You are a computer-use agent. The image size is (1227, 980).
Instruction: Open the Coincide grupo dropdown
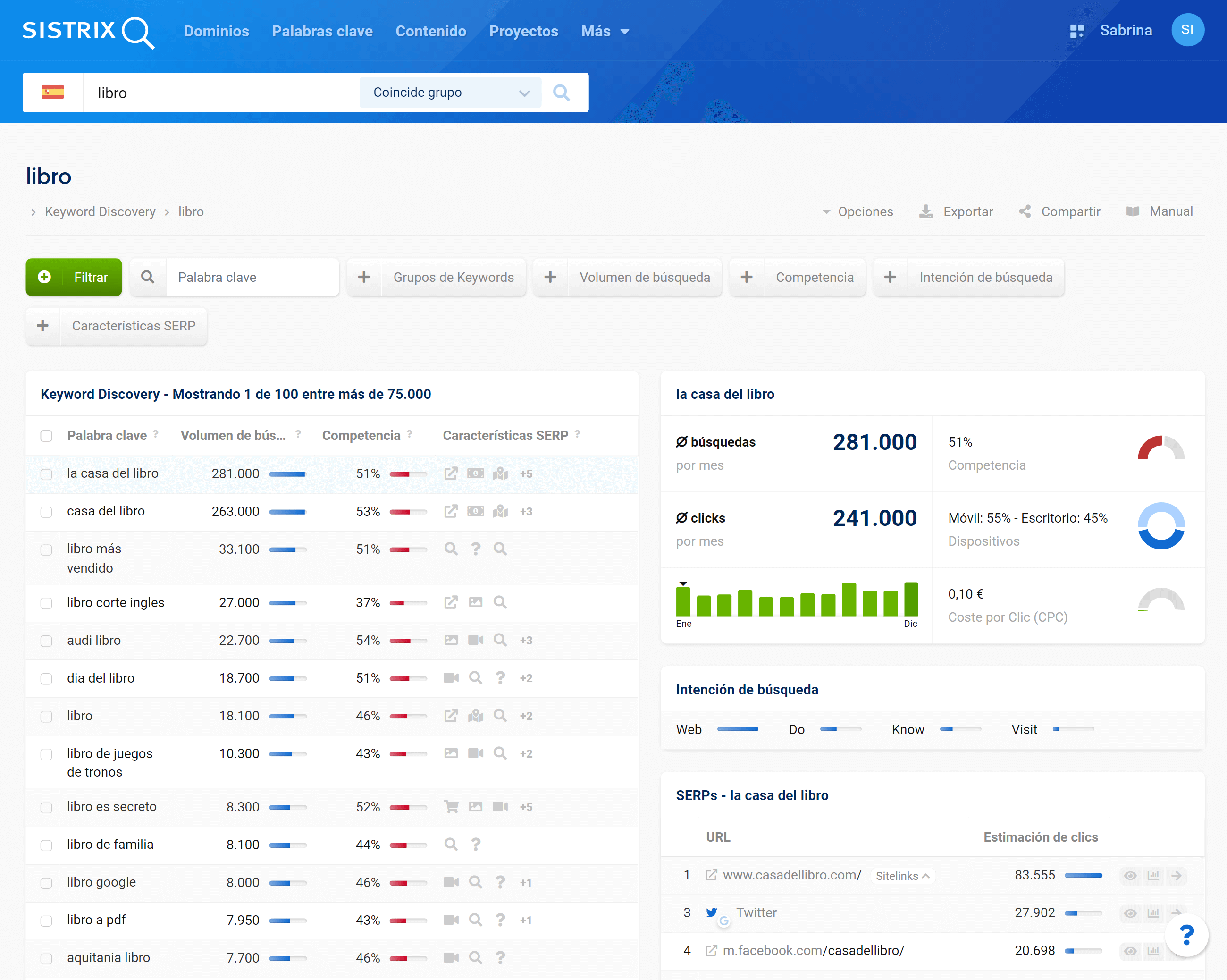pyautogui.click(x=451, y=92)
